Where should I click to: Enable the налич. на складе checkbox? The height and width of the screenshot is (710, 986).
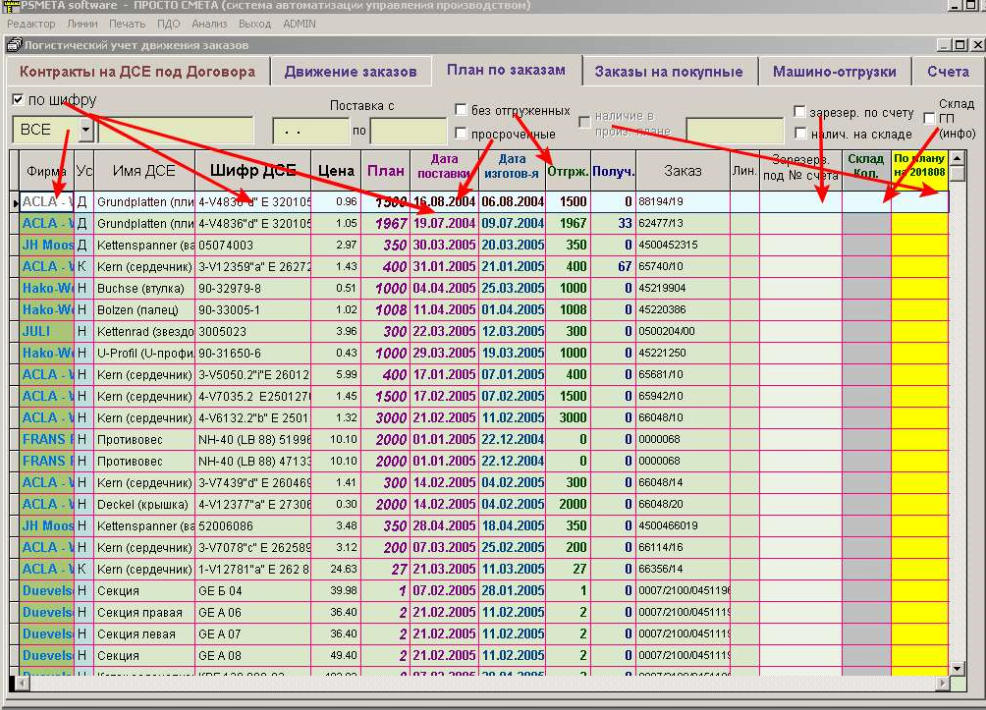(x=800, y=133)
